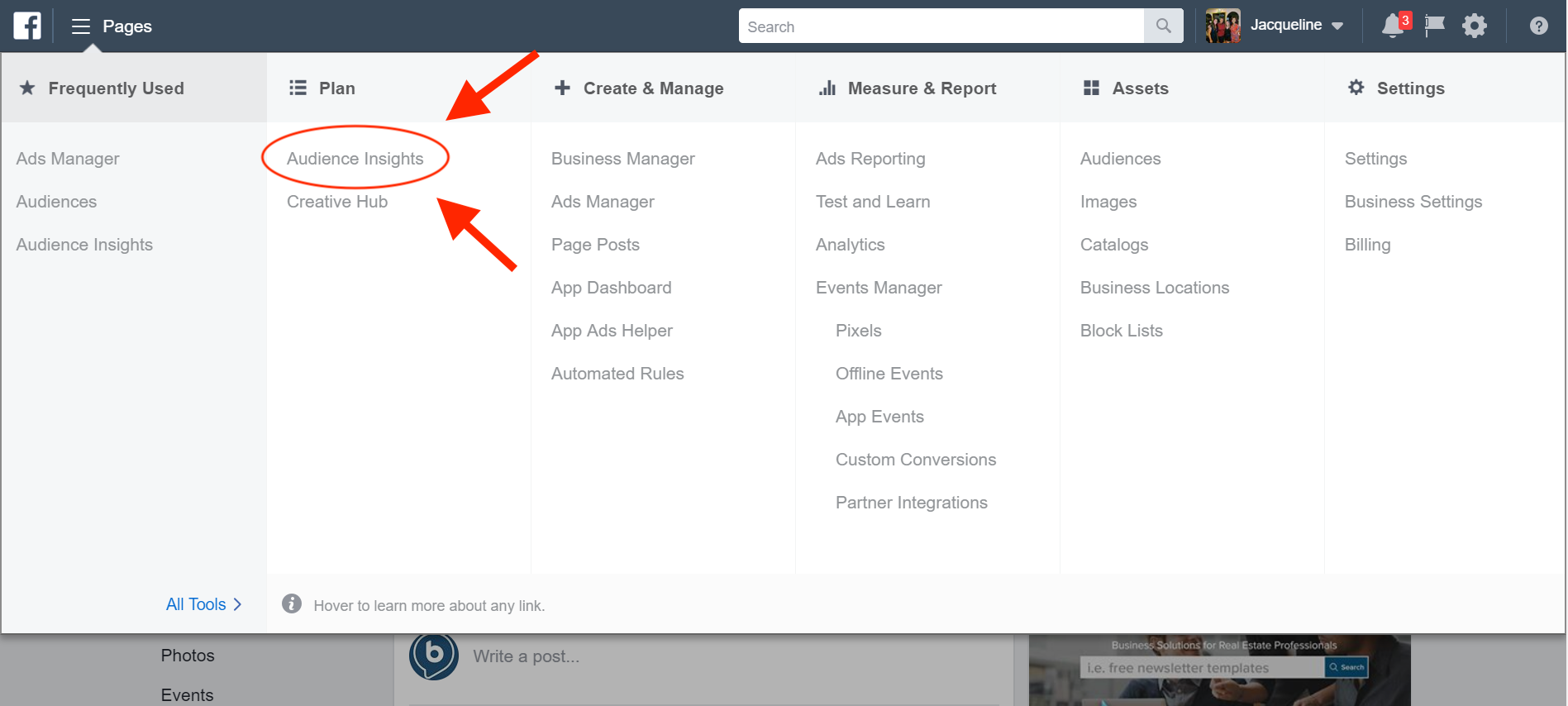Click the Settings column gear icon
Image resolution: width=1568 pixels, height=706 pixels.
point(1356,87)
